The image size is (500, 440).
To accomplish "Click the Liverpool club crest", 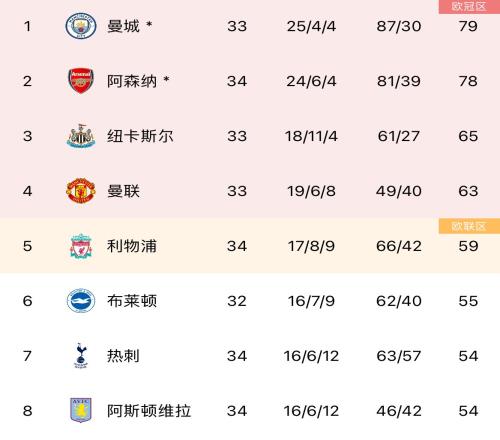I will click(x=81, y=246).
